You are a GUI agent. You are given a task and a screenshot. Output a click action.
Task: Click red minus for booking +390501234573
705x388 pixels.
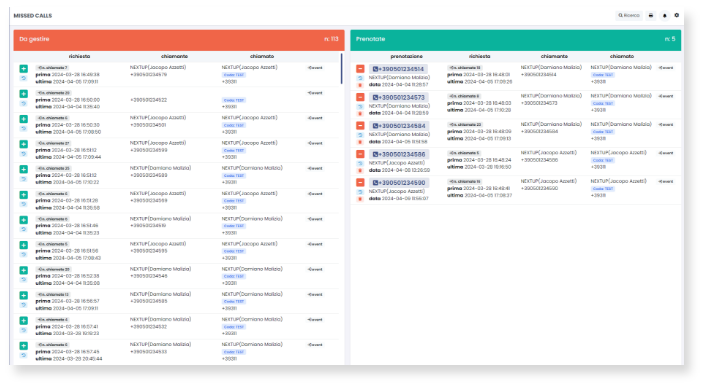point(360,97)
